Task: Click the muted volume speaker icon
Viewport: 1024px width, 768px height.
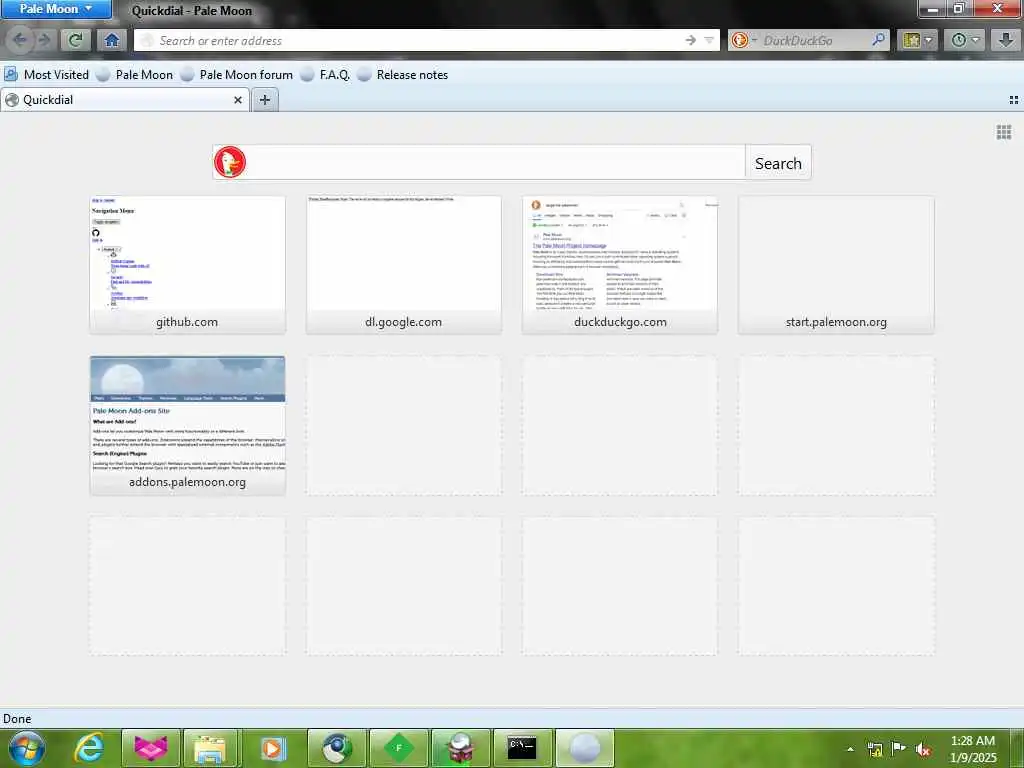Action: click(x=923, y=750)
